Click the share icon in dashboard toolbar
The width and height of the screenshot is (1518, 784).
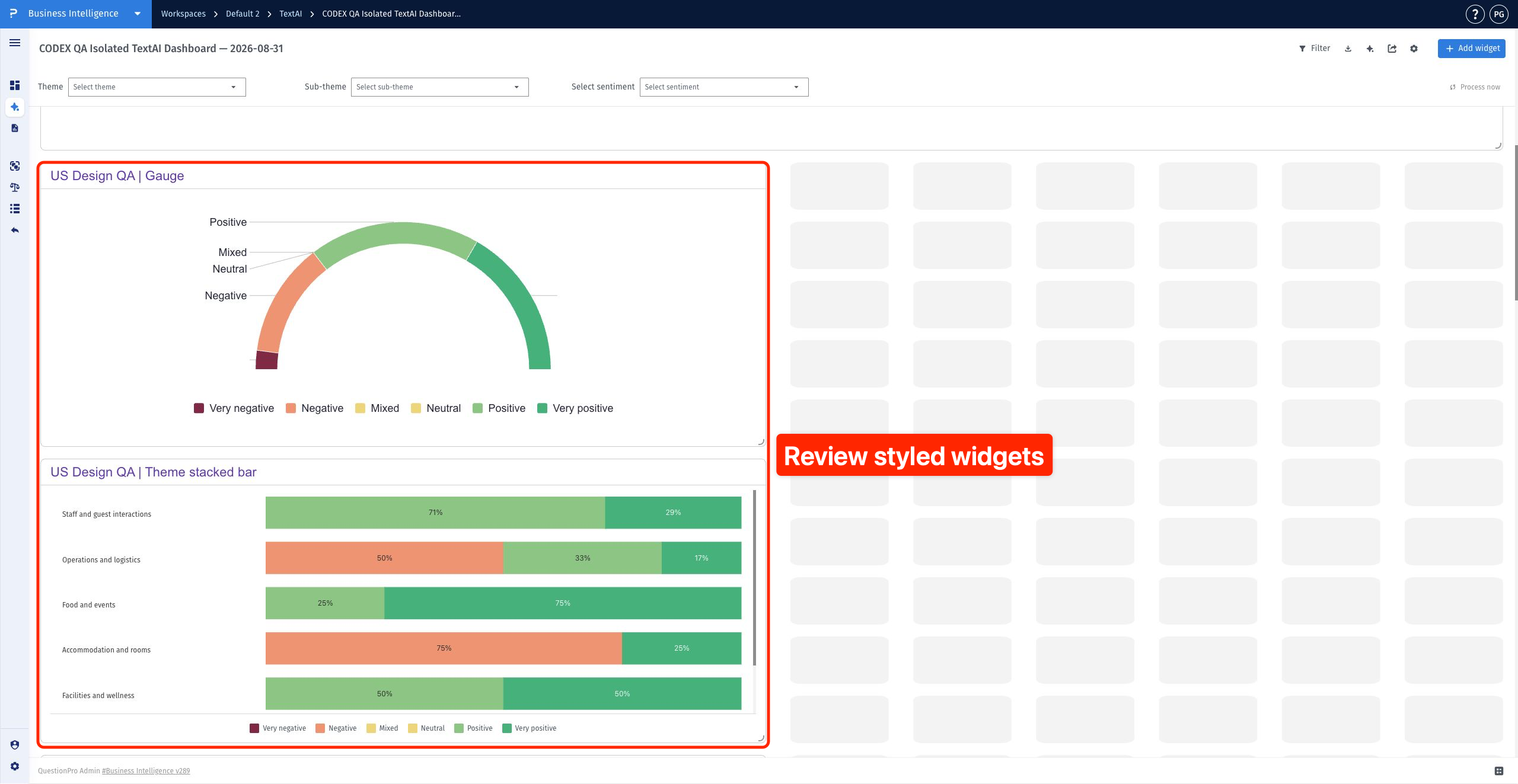point(1392,49)
